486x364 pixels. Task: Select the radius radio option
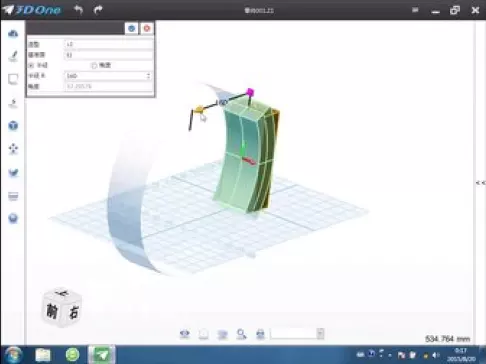point(31,65)
